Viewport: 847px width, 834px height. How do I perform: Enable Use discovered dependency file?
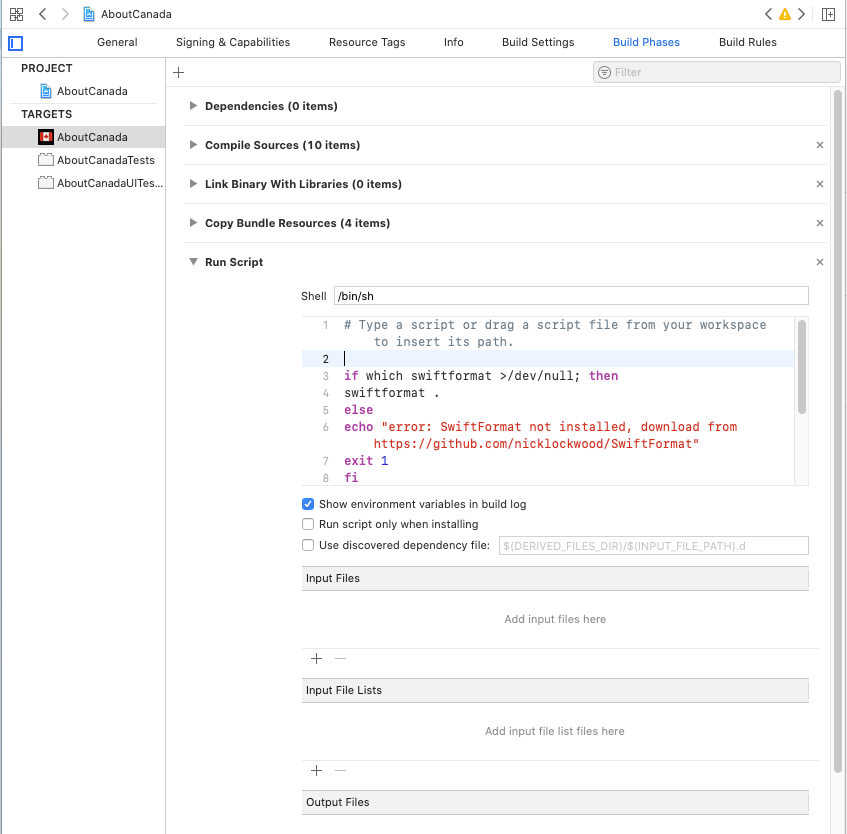point(308,545)
